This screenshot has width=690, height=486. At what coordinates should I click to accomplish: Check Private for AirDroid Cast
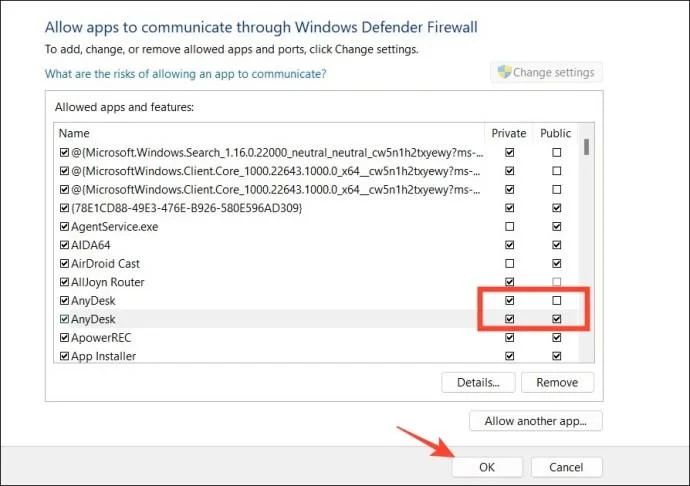coord(510,263)
